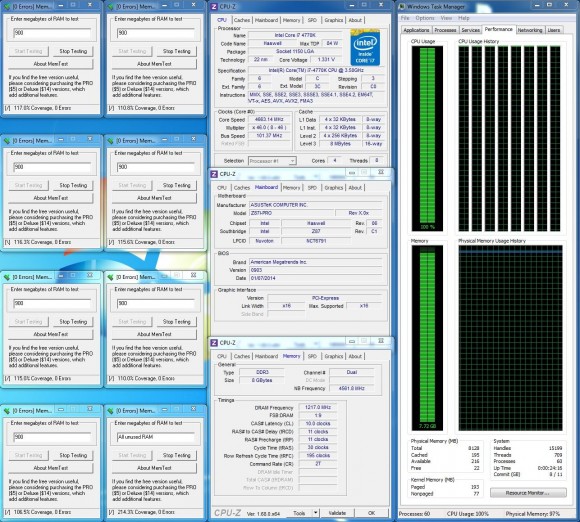This screenshot has width=580, height=522.
Task: Open About MemTest in the 115.0% coverage window
Action: click(51, 334)
